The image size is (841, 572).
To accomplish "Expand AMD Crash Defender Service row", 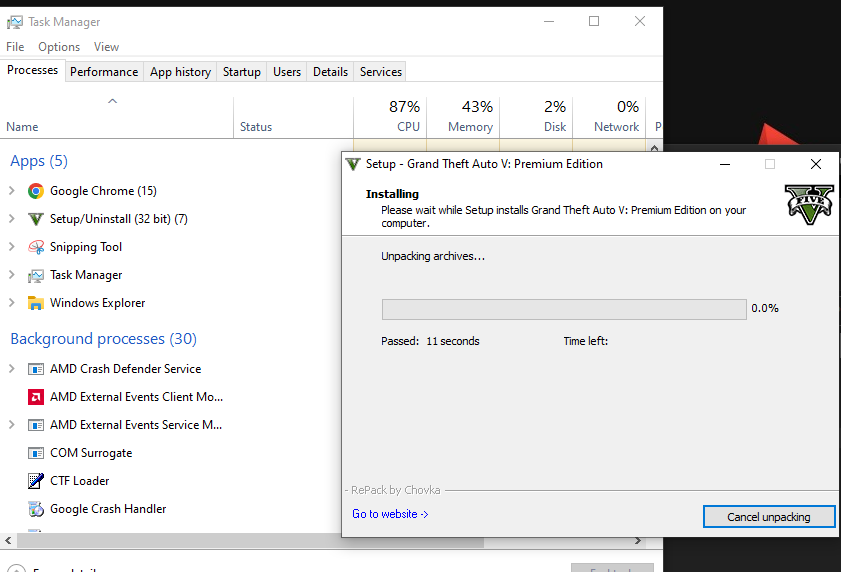I will point(12,369).
